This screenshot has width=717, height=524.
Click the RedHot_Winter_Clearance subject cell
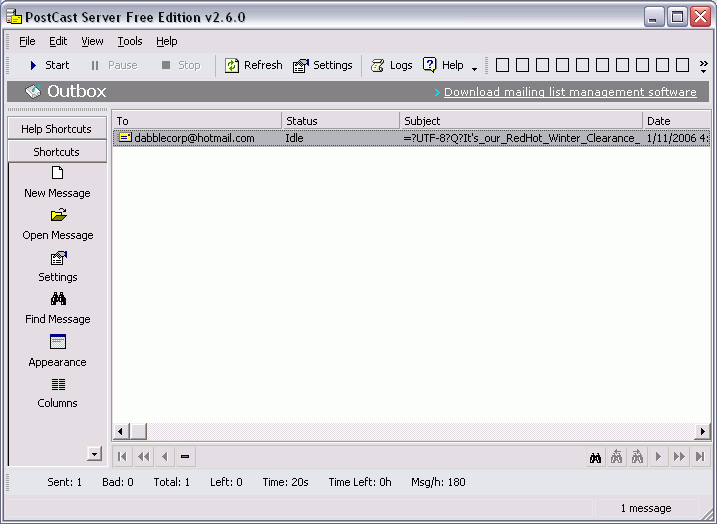521,138
